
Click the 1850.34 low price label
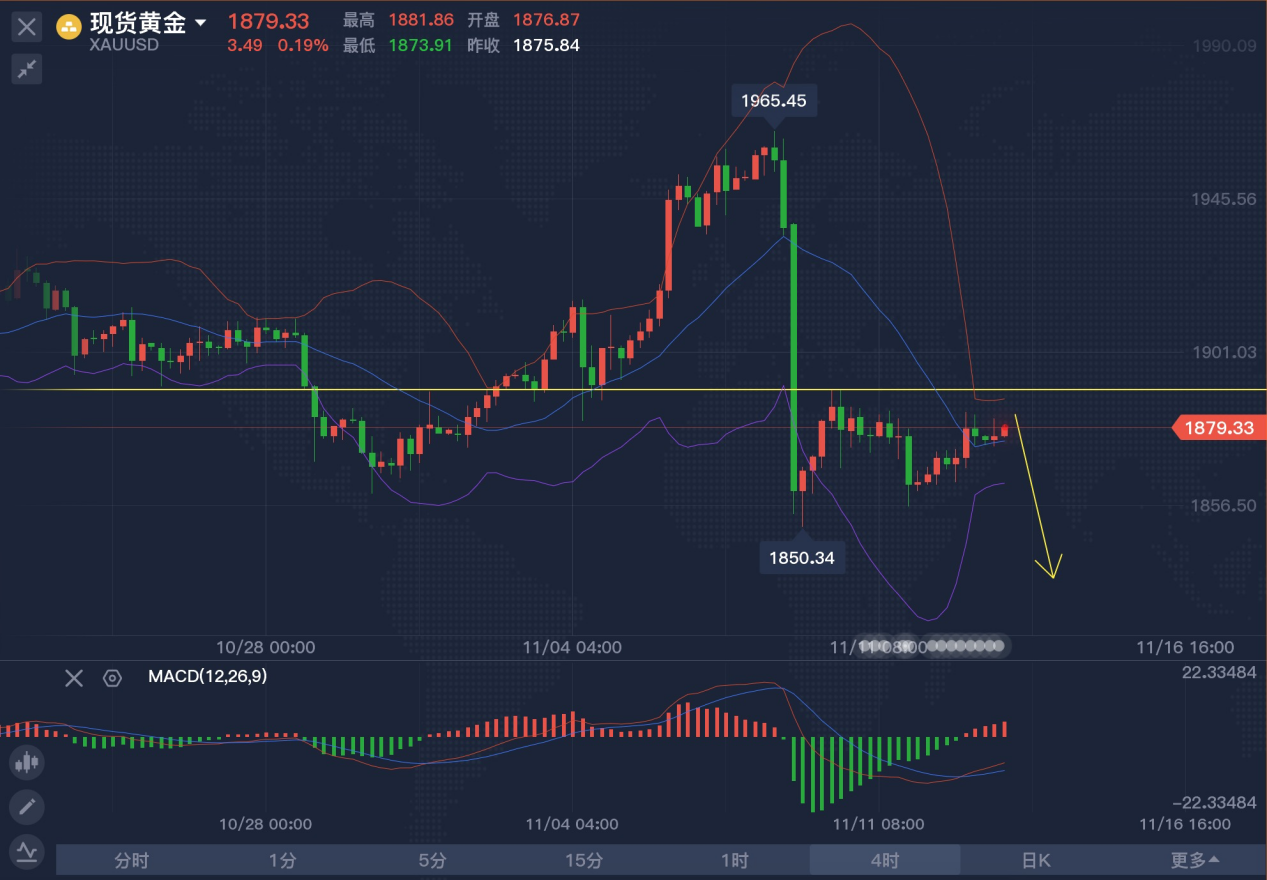(802, 557)
